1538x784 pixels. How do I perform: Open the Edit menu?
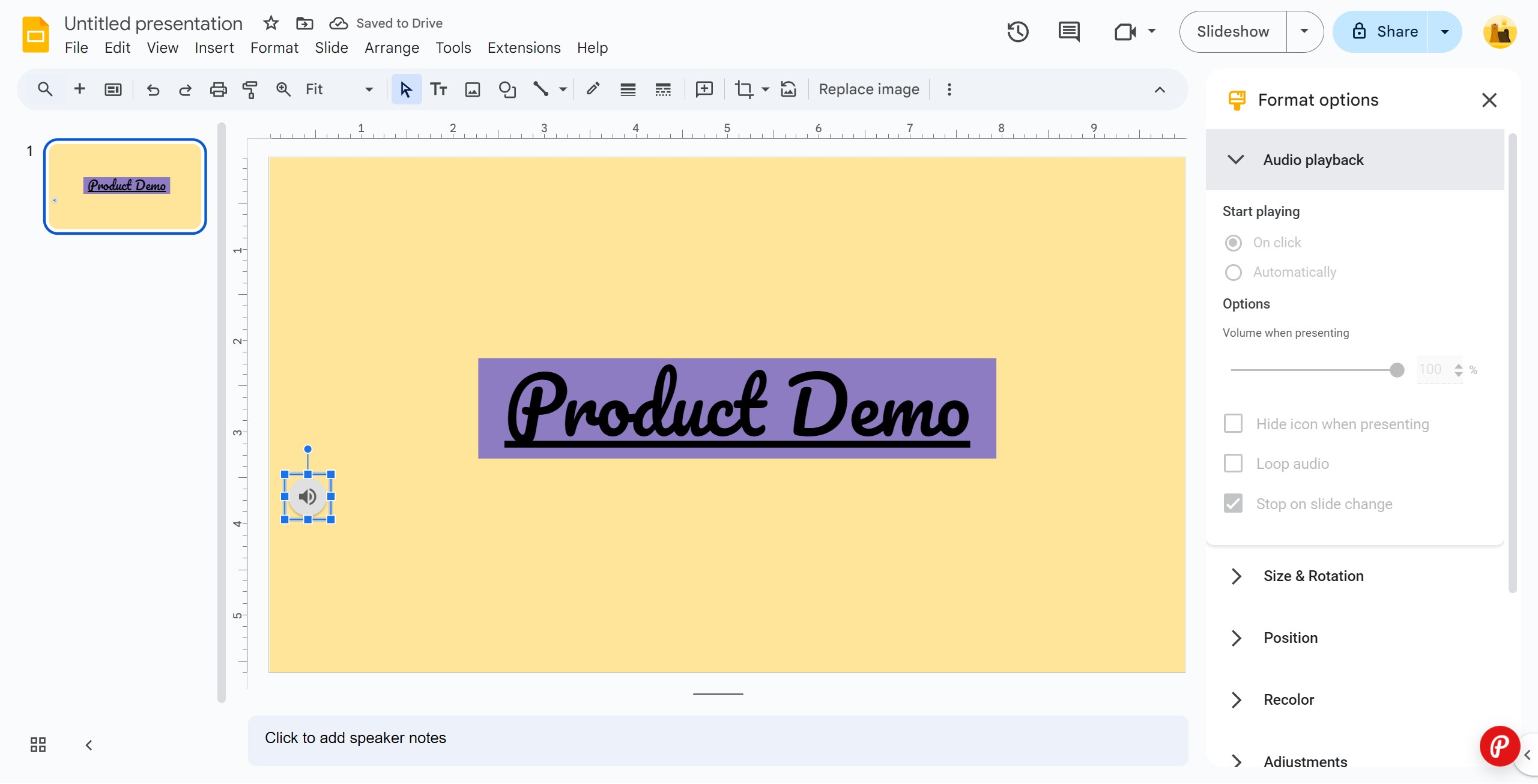coord(117,47)
